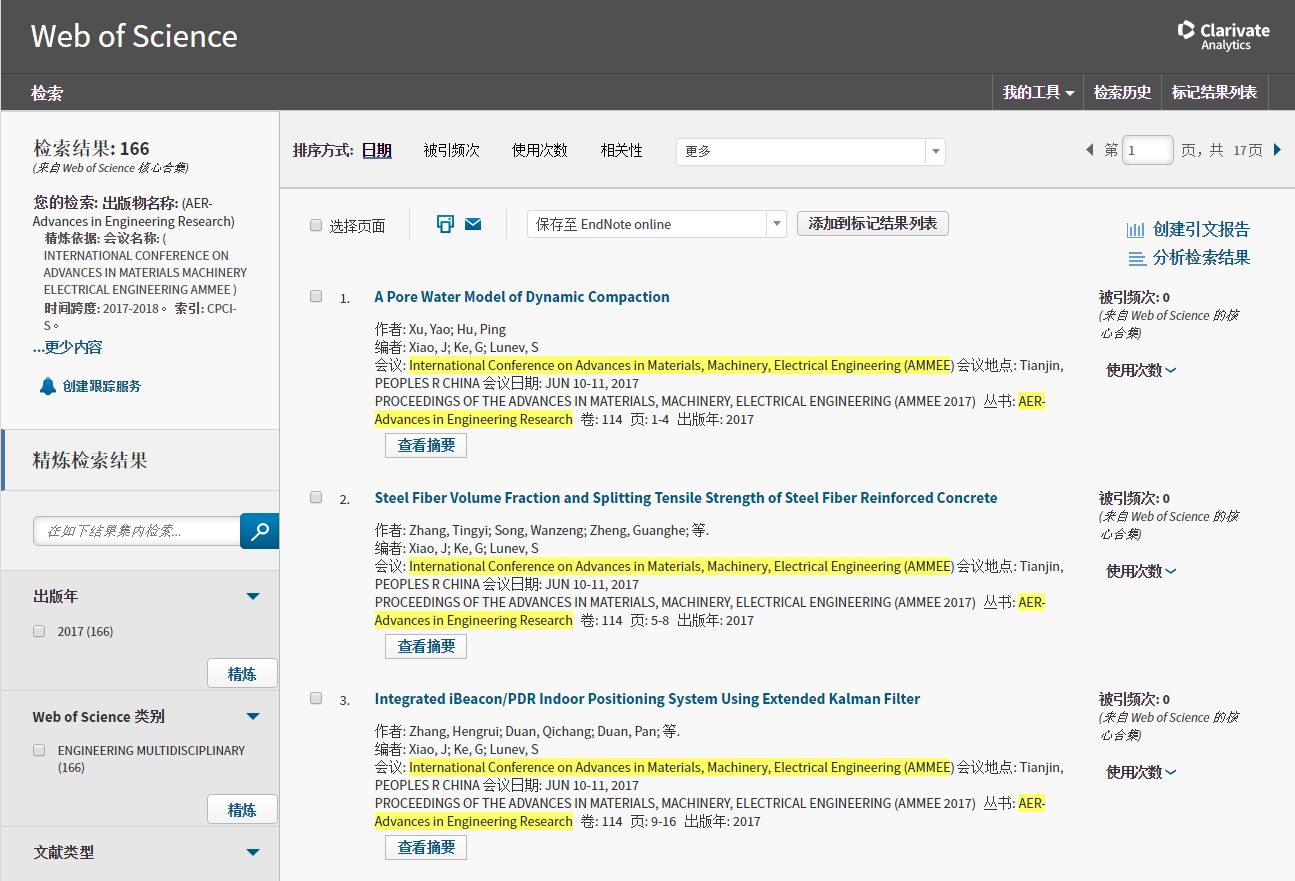Go to next page with right arrow

[x=1277, y=150]
